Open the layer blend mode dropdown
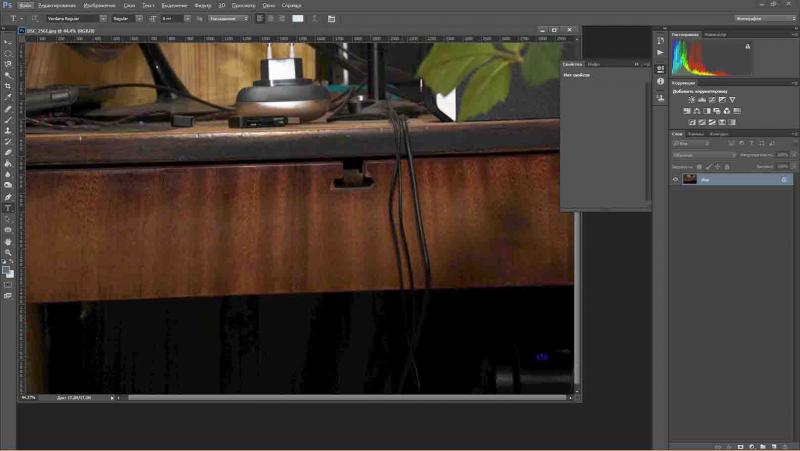 (704, 155)
